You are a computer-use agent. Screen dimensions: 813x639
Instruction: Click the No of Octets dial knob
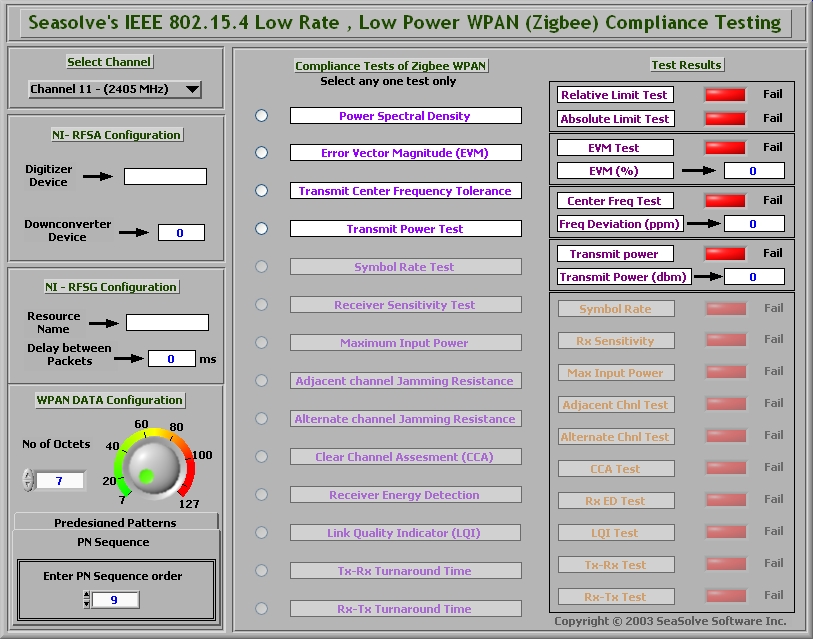coord(151,464)
